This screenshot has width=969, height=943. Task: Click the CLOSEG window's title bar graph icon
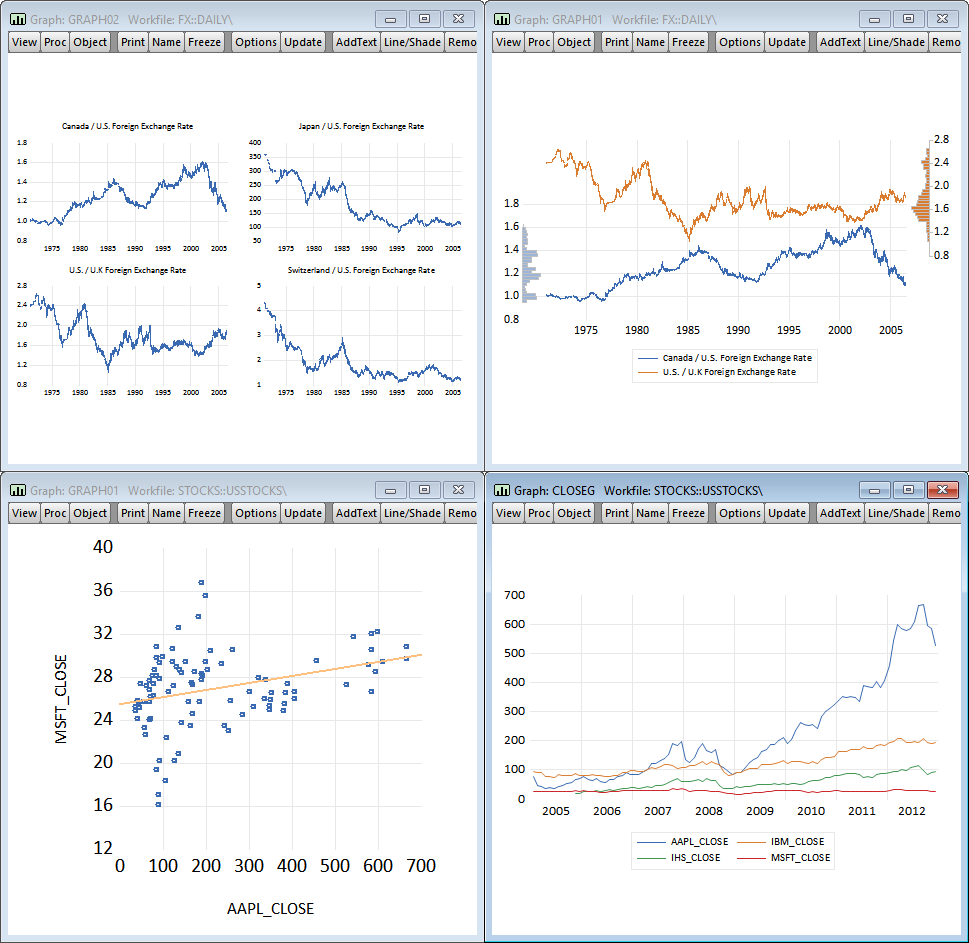501,490
